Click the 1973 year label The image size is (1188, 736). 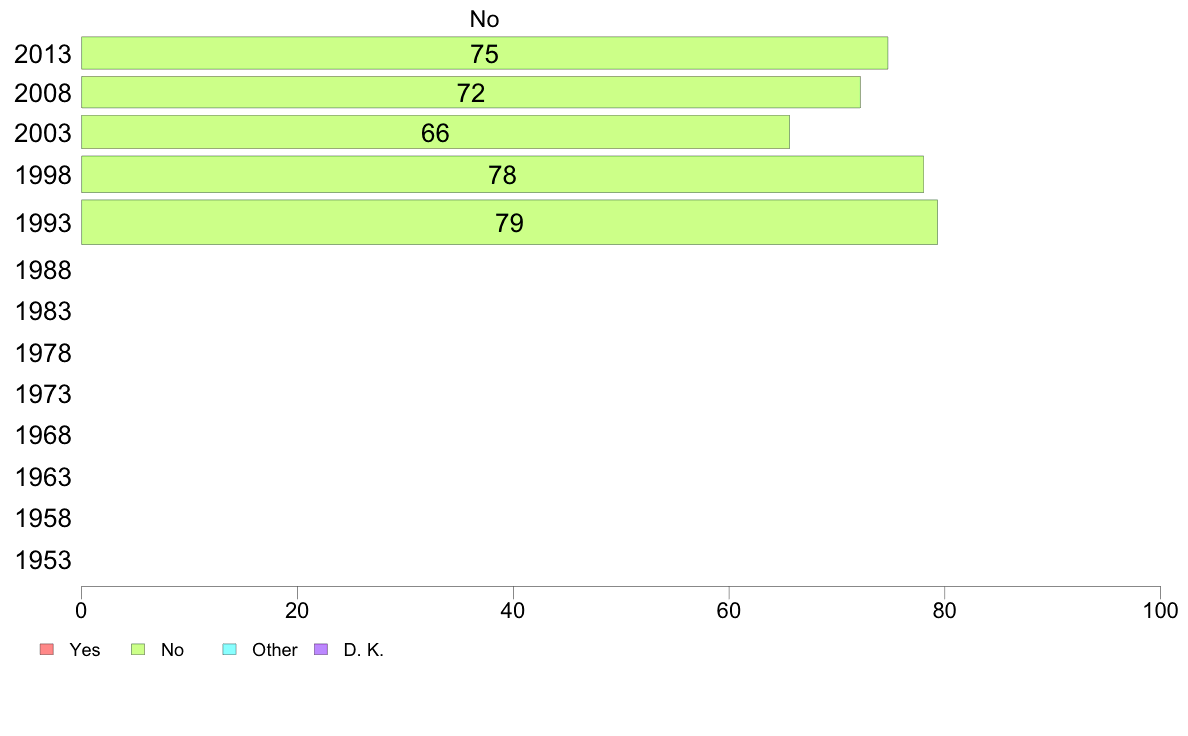pyautogui.click(x=43, y=394)
